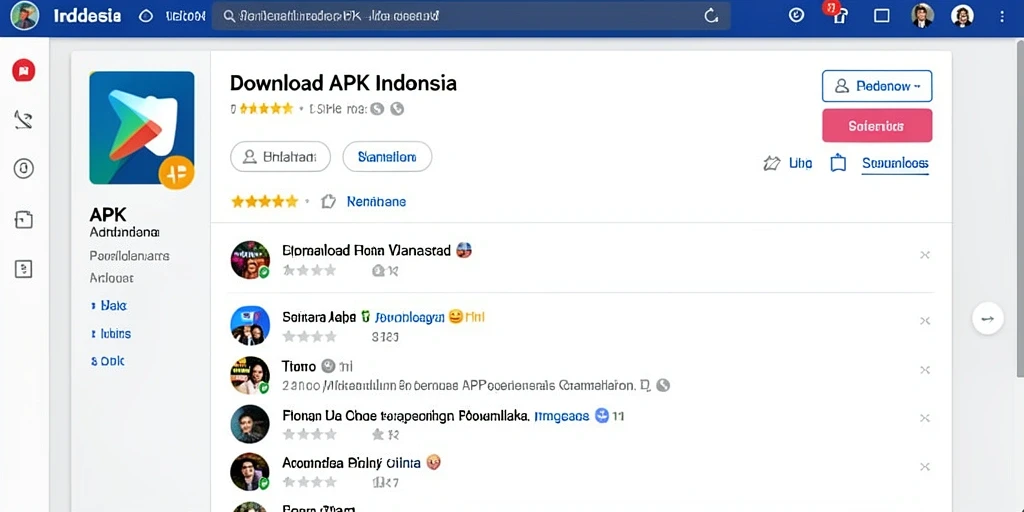
Task: Open avatar of Soitara Jabs review
Action: (x=250, y=325)
